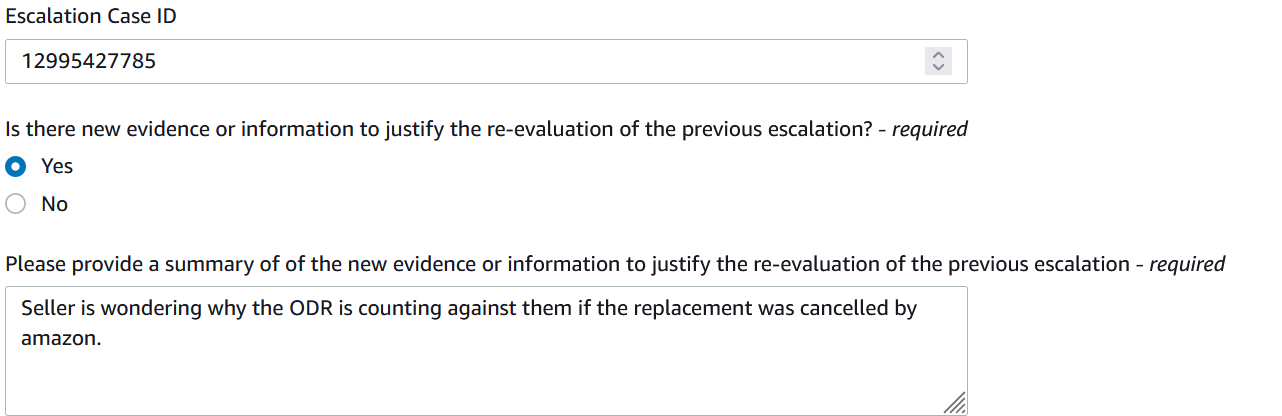
Task: Place cursor on word "amazon." in textarea
Action: 61,339
